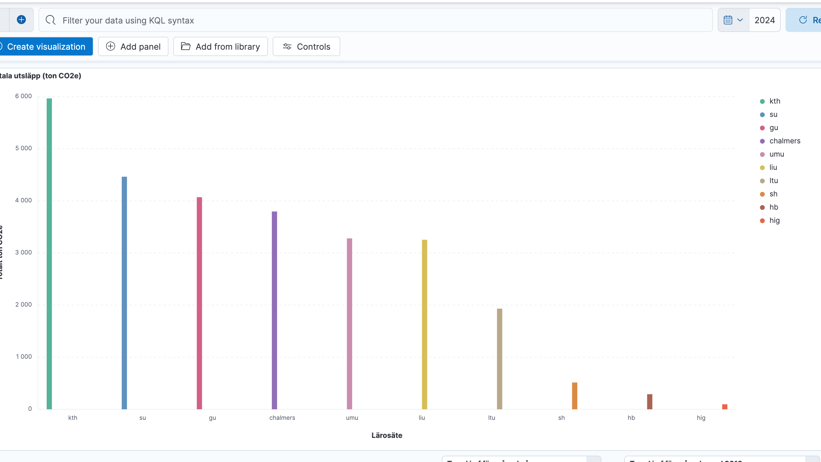Image resolution: width=821 pixels, height=462 pixels.
Task: Click the 2024 date range selector
Action: [765, 20]
